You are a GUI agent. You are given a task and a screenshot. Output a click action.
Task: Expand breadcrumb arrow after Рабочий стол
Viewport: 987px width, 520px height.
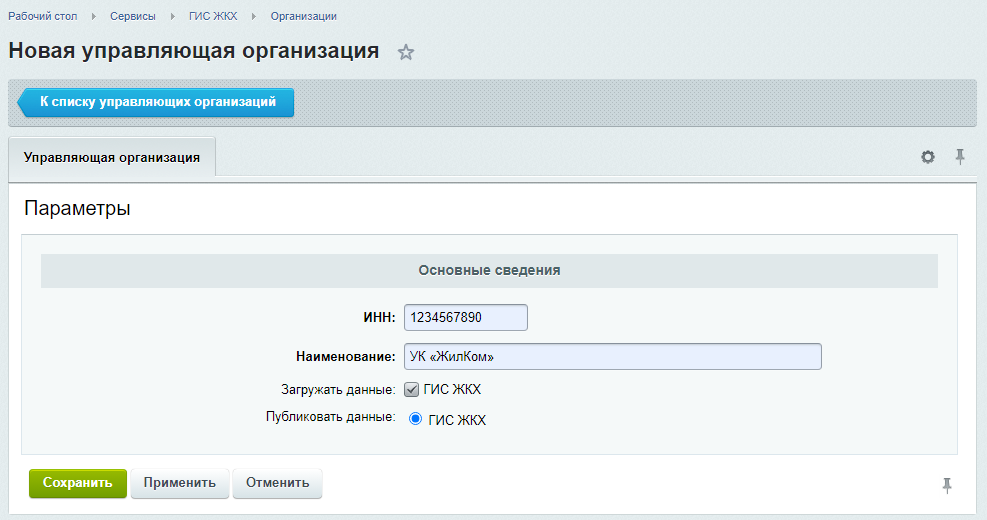pyautogui.click(x=94, y=17)
